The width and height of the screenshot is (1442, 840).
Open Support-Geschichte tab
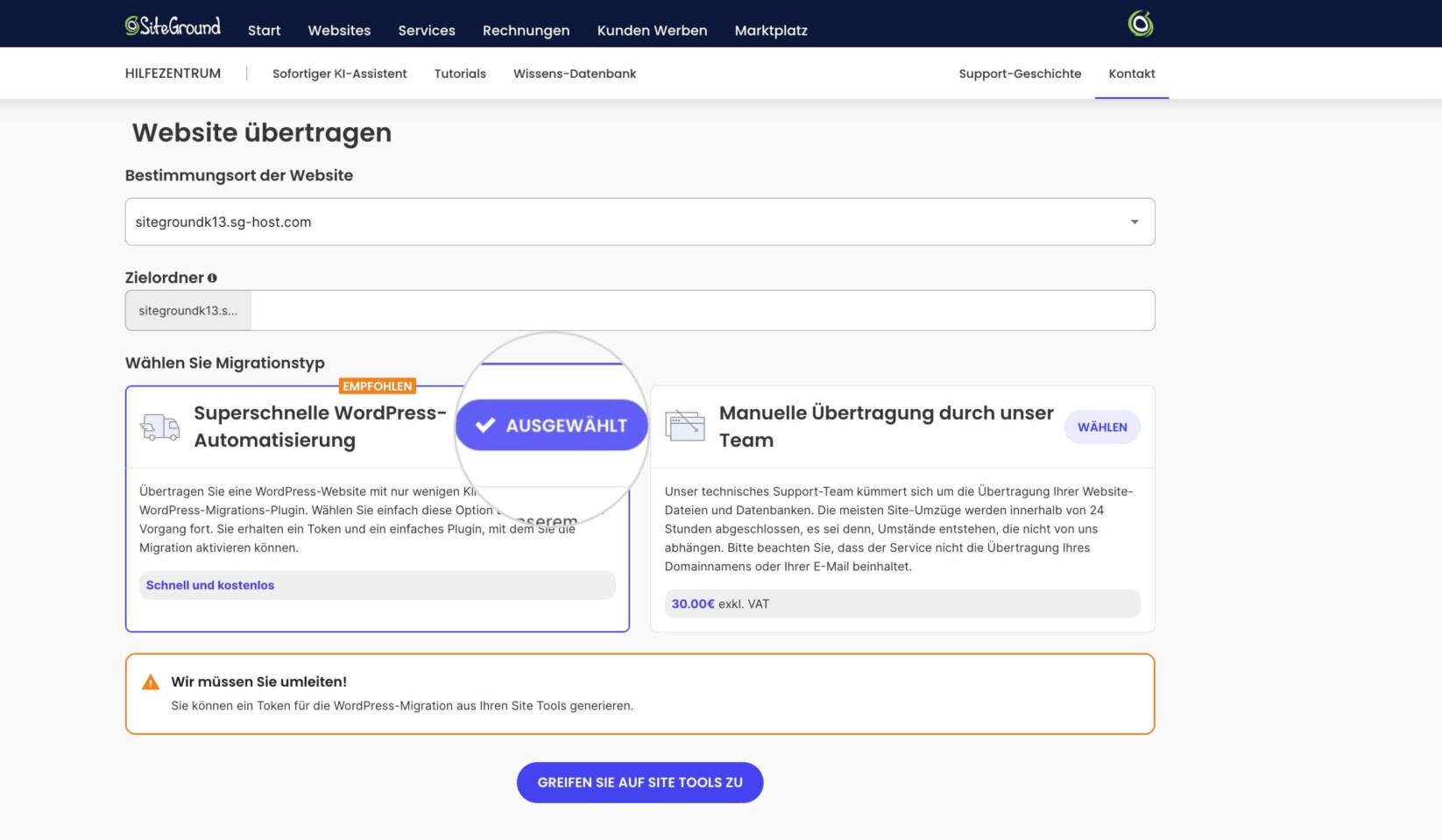(1020, 74)
